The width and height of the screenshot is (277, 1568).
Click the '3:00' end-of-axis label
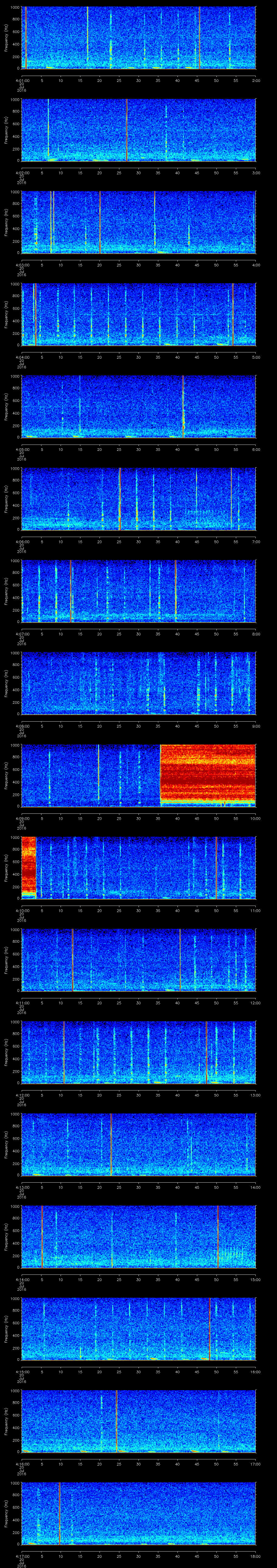(x=256, y=173)
